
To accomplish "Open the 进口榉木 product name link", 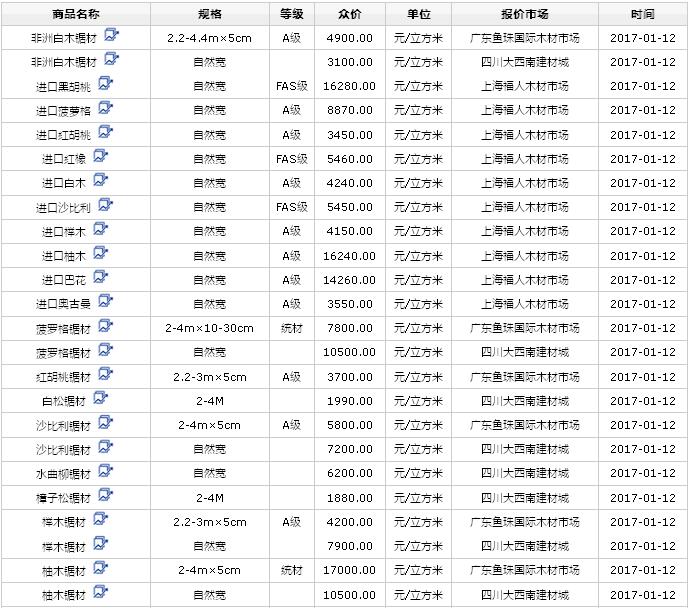I will pyautogui.click(x=64, y=232).
